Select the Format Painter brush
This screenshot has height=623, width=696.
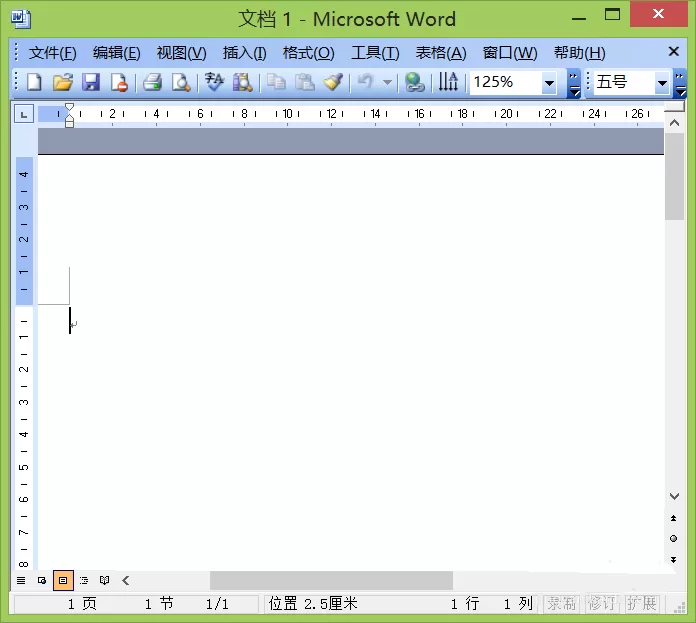click(x=333, y=83)
